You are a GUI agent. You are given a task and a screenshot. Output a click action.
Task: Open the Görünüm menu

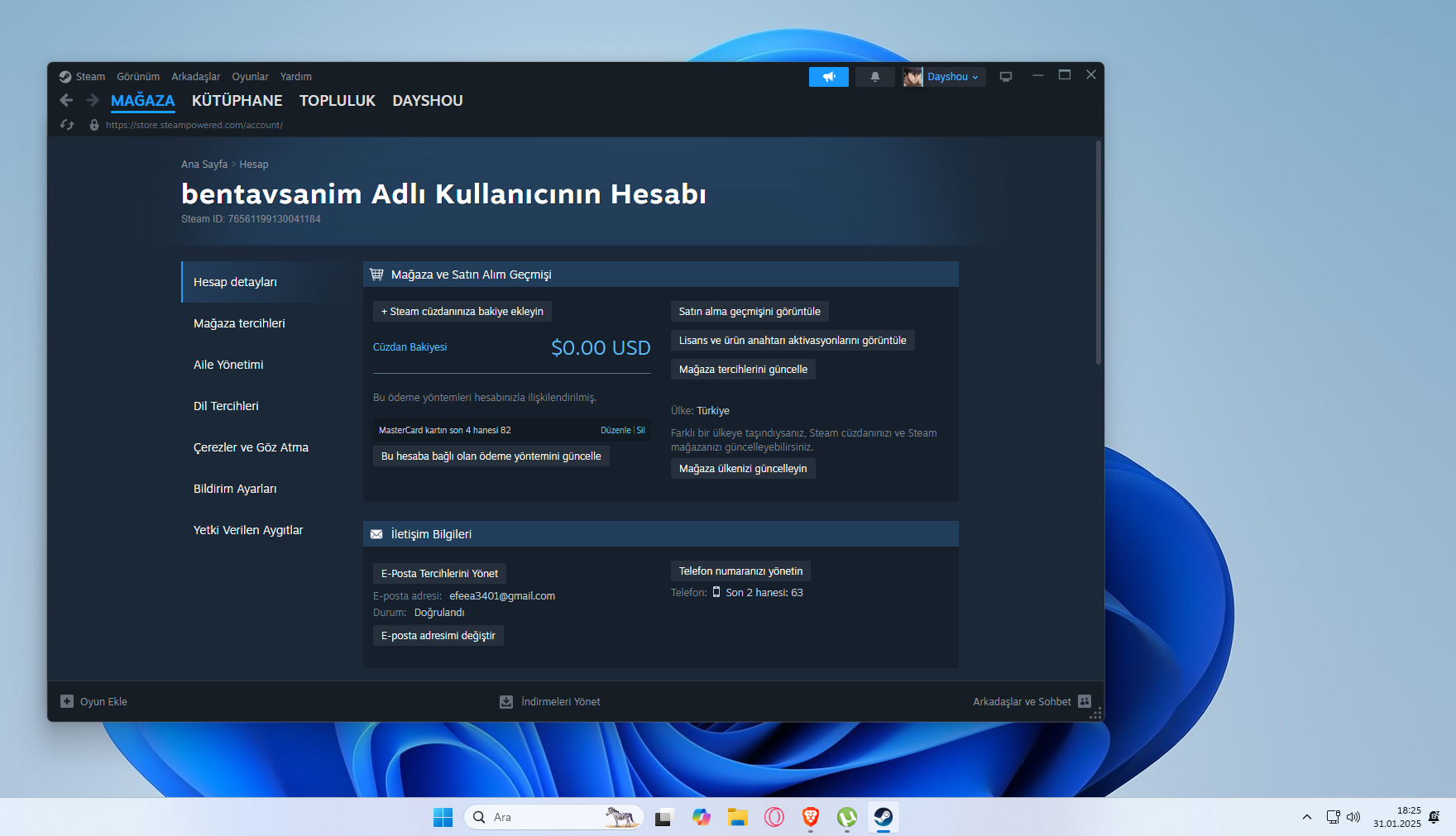[x=138, y=77]
